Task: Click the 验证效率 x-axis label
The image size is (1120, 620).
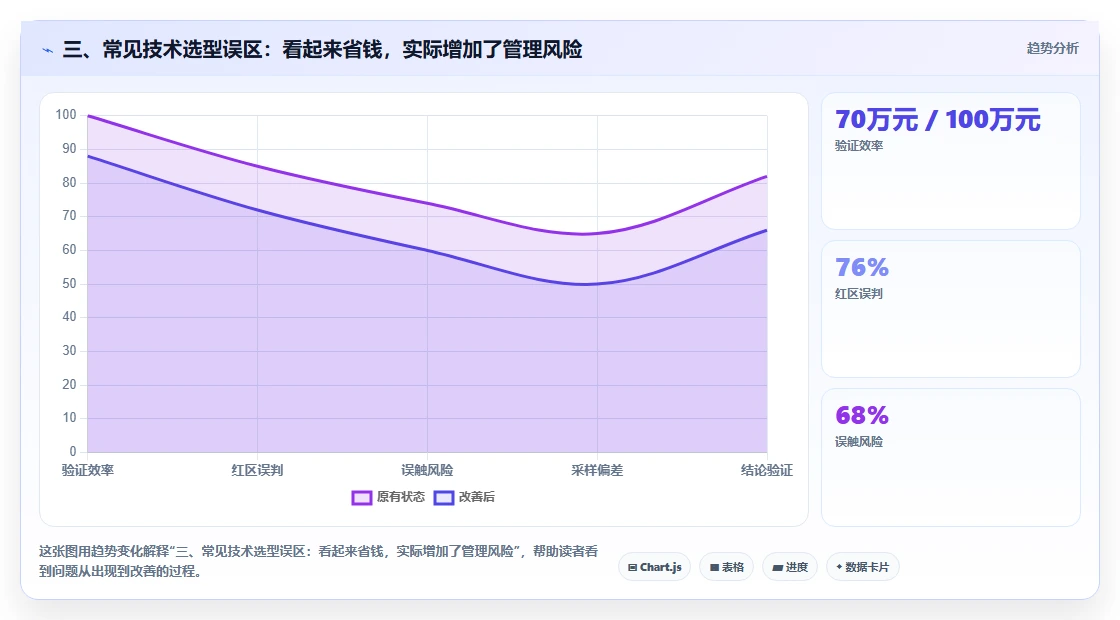Action: pos(88,470)
